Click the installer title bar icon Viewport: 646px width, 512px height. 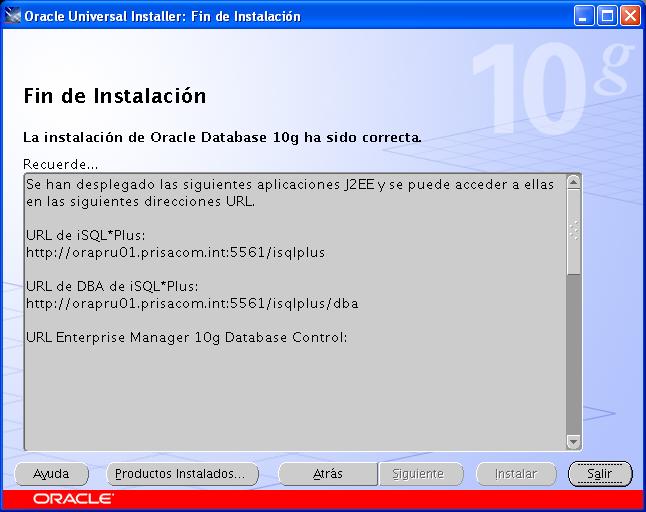pyautogui.click(x=12, y=16)
